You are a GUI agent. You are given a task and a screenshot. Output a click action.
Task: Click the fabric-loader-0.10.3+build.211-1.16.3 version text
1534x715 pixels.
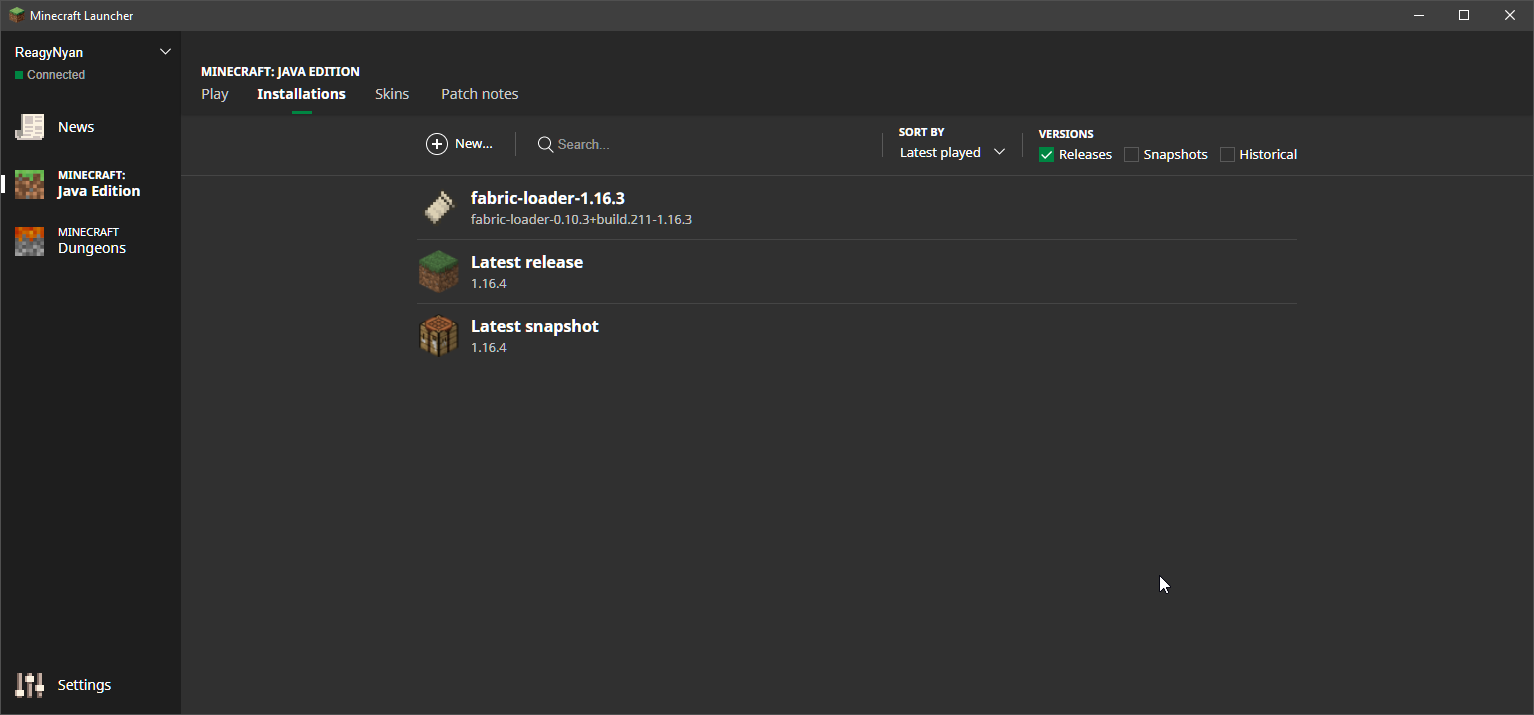(x=581, y=219)
